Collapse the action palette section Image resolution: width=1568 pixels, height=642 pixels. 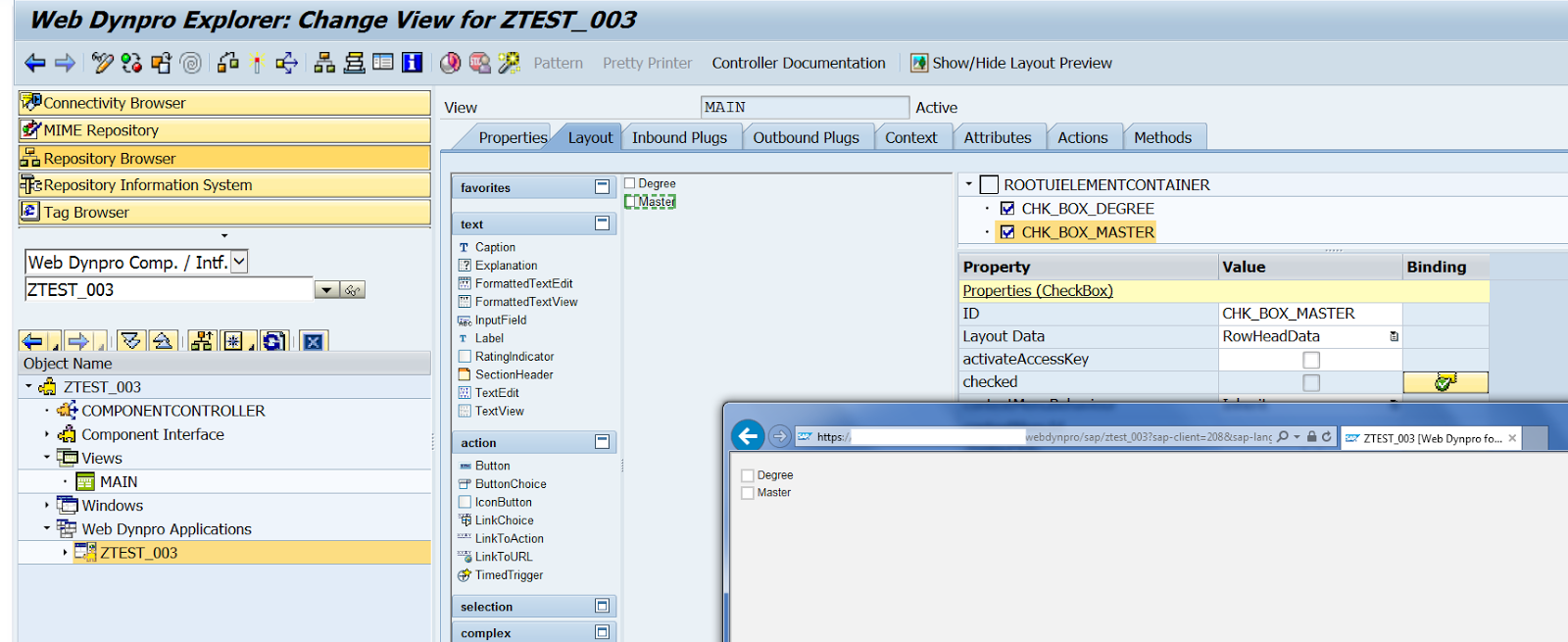[603, 442]
